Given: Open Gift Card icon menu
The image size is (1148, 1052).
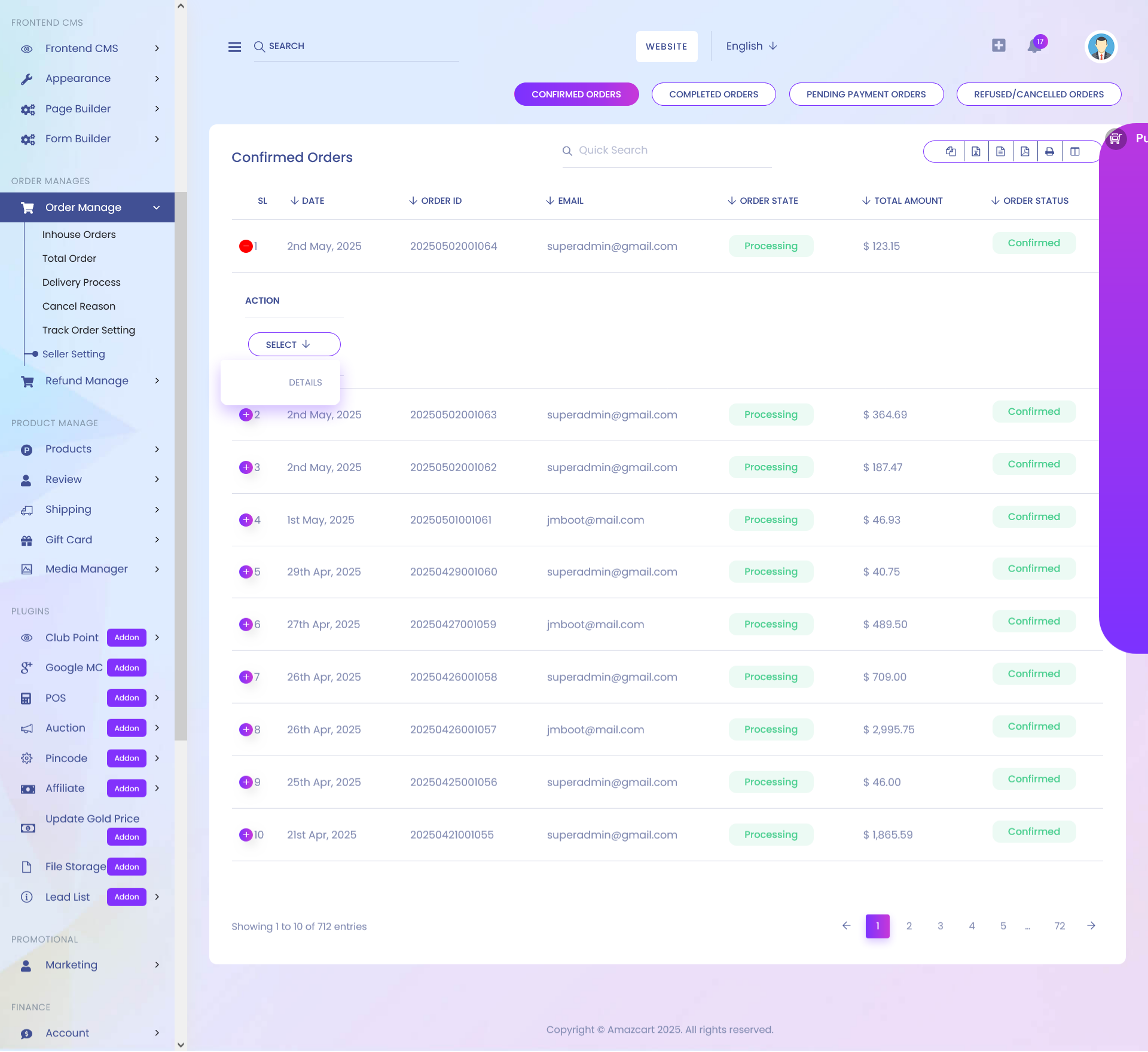Looking at the screenshot, I should point(26,540).
